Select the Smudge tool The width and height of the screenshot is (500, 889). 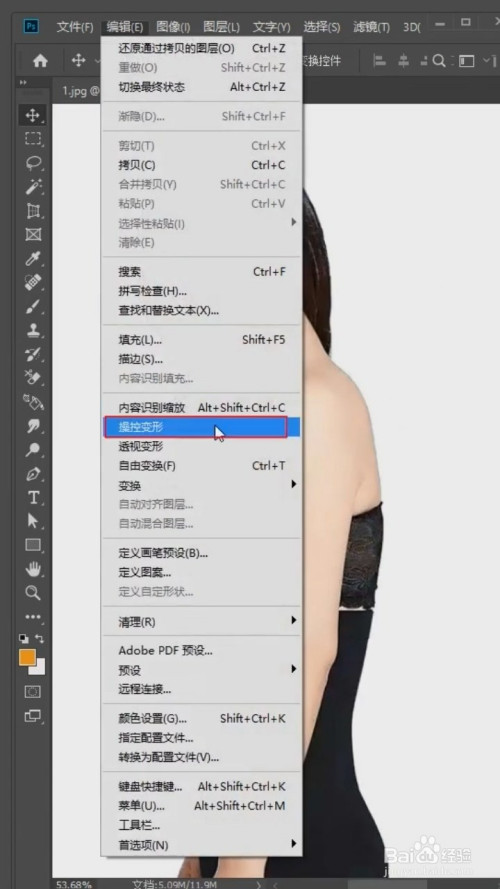(33, 426)
